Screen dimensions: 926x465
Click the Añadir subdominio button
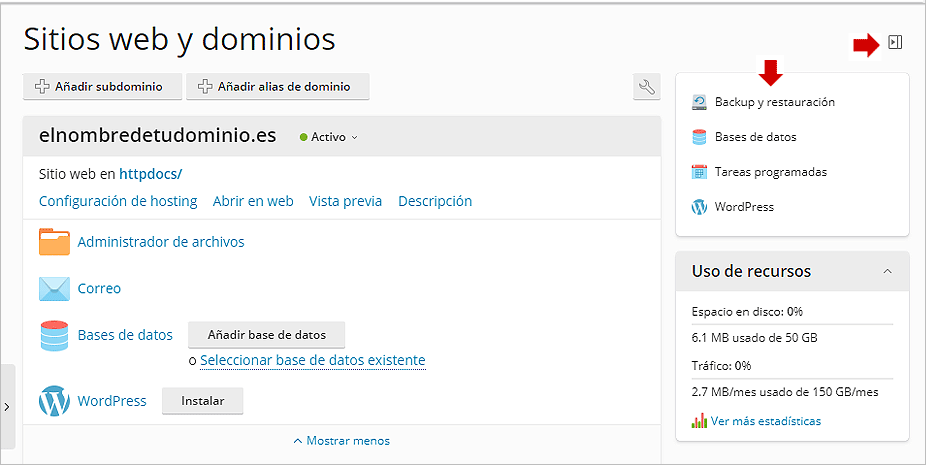click(102, 87)
